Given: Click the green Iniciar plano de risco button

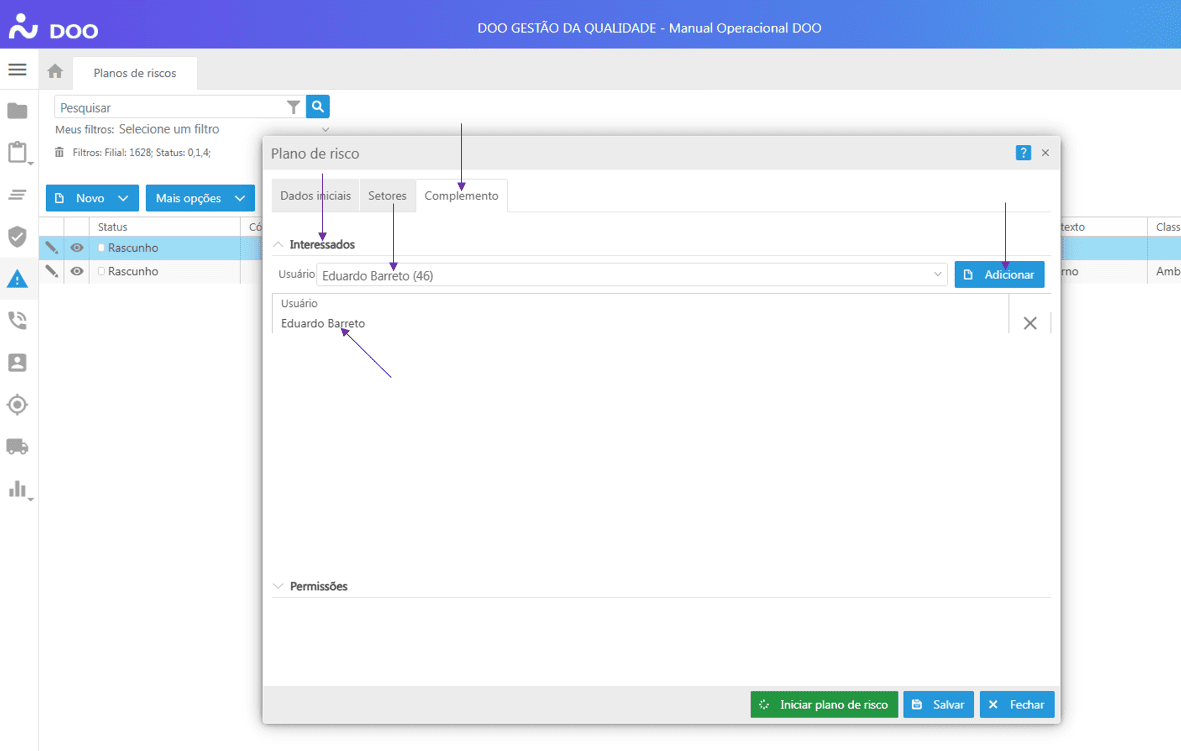Looking at the screenshot, I should 824,705.
